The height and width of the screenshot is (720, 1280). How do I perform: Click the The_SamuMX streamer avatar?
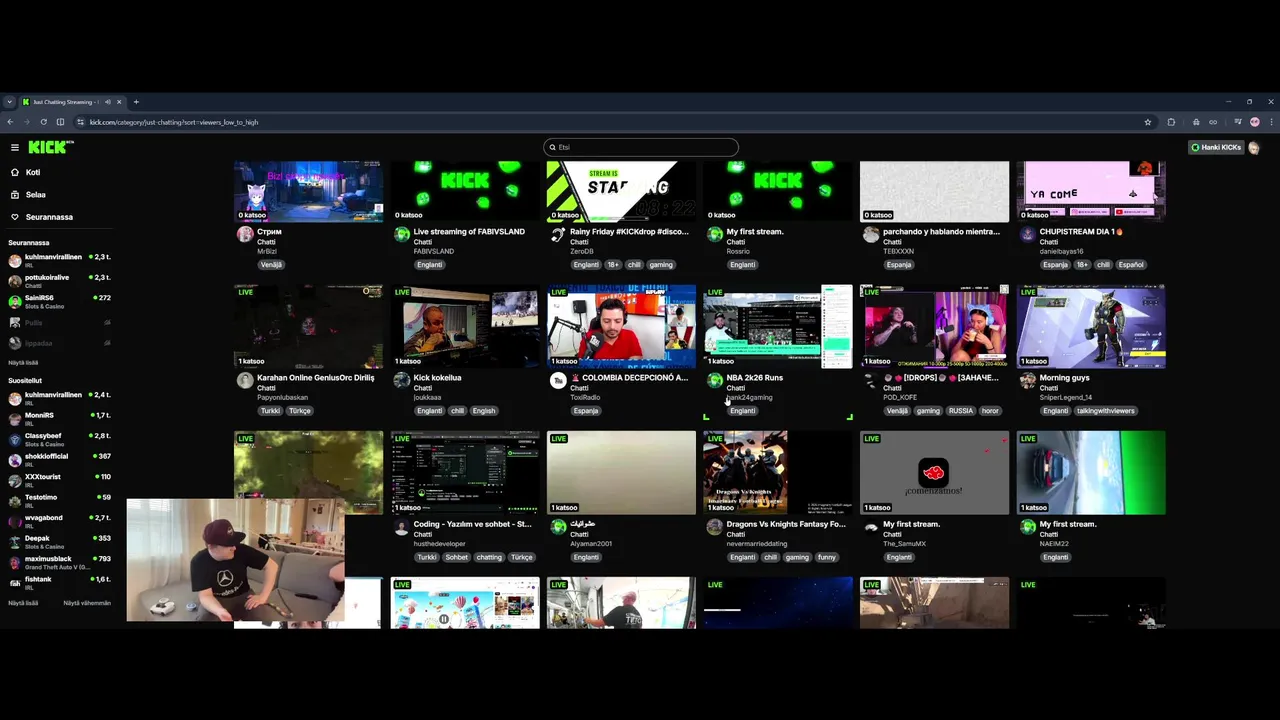pyautogui.click(x=871, y=526)
